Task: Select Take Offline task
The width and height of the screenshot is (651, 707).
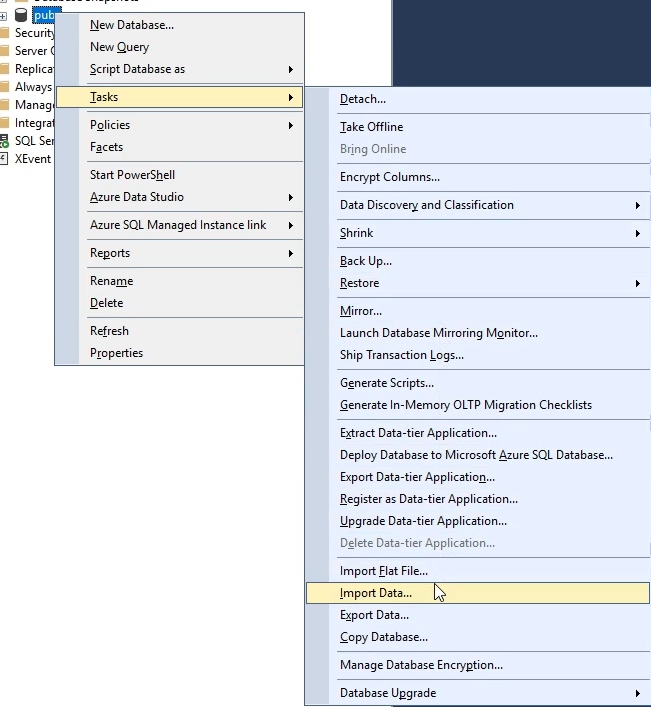Action: coord(371,127)
